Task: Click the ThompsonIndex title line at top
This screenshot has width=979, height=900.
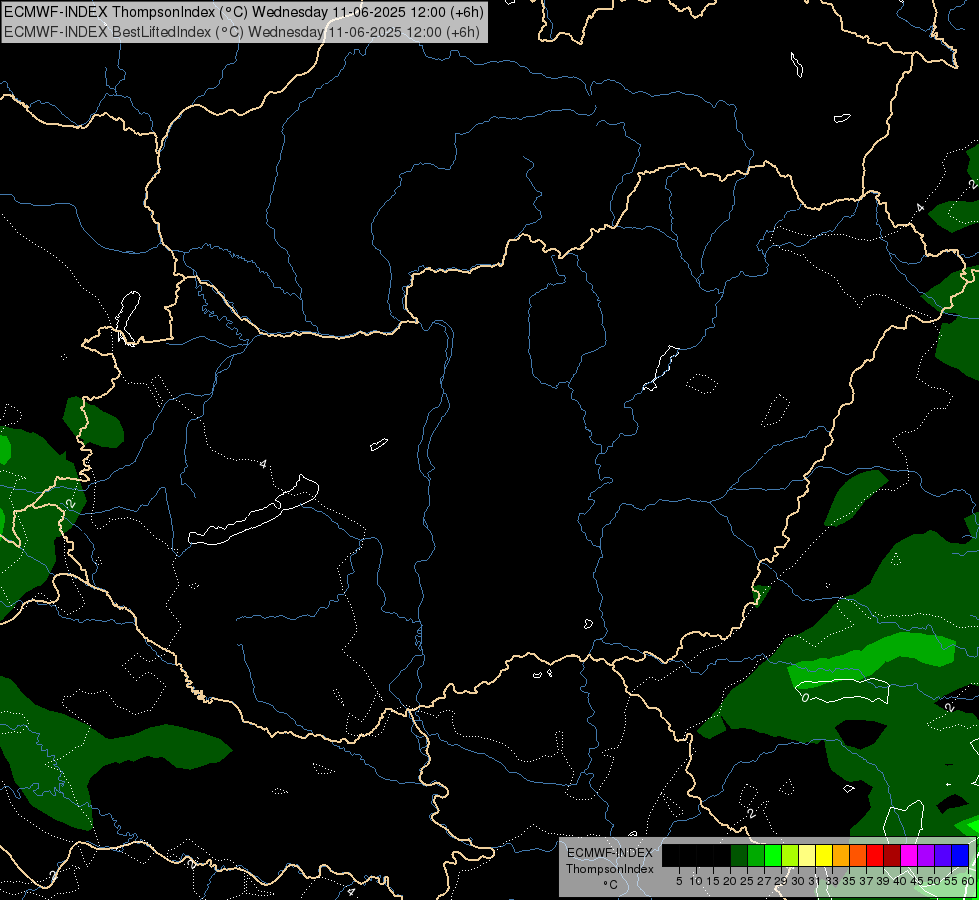Action: (244, 12)
